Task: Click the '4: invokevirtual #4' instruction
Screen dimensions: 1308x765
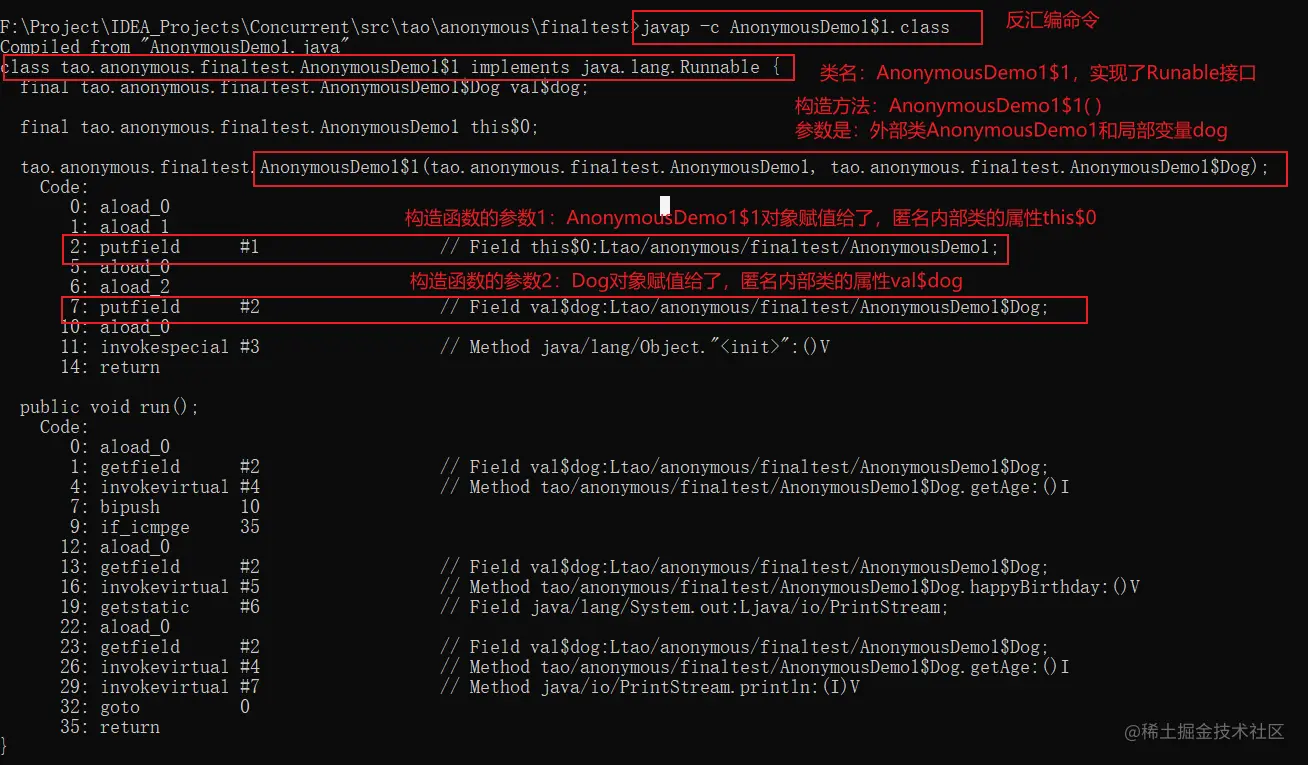Action: [165, 487]
